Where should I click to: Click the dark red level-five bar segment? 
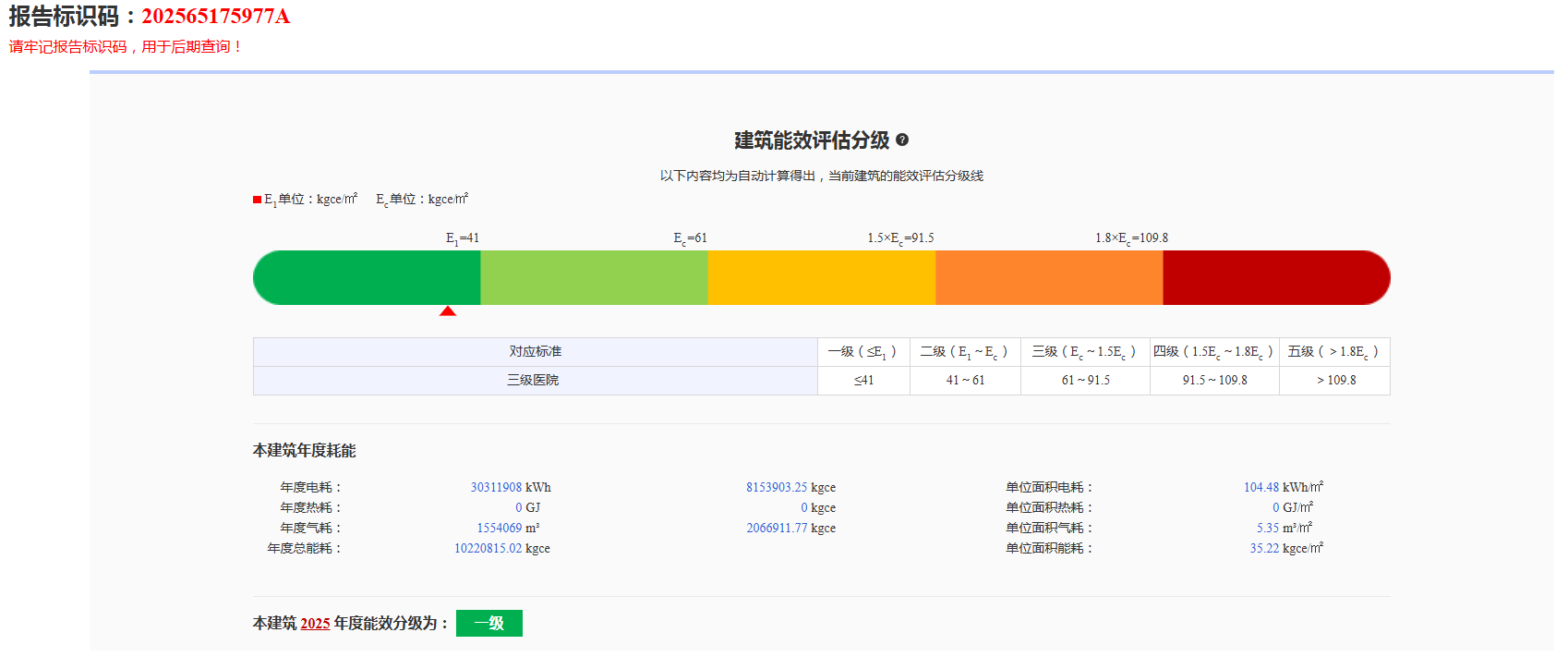pyautogui.click(x=1276, y=277)
